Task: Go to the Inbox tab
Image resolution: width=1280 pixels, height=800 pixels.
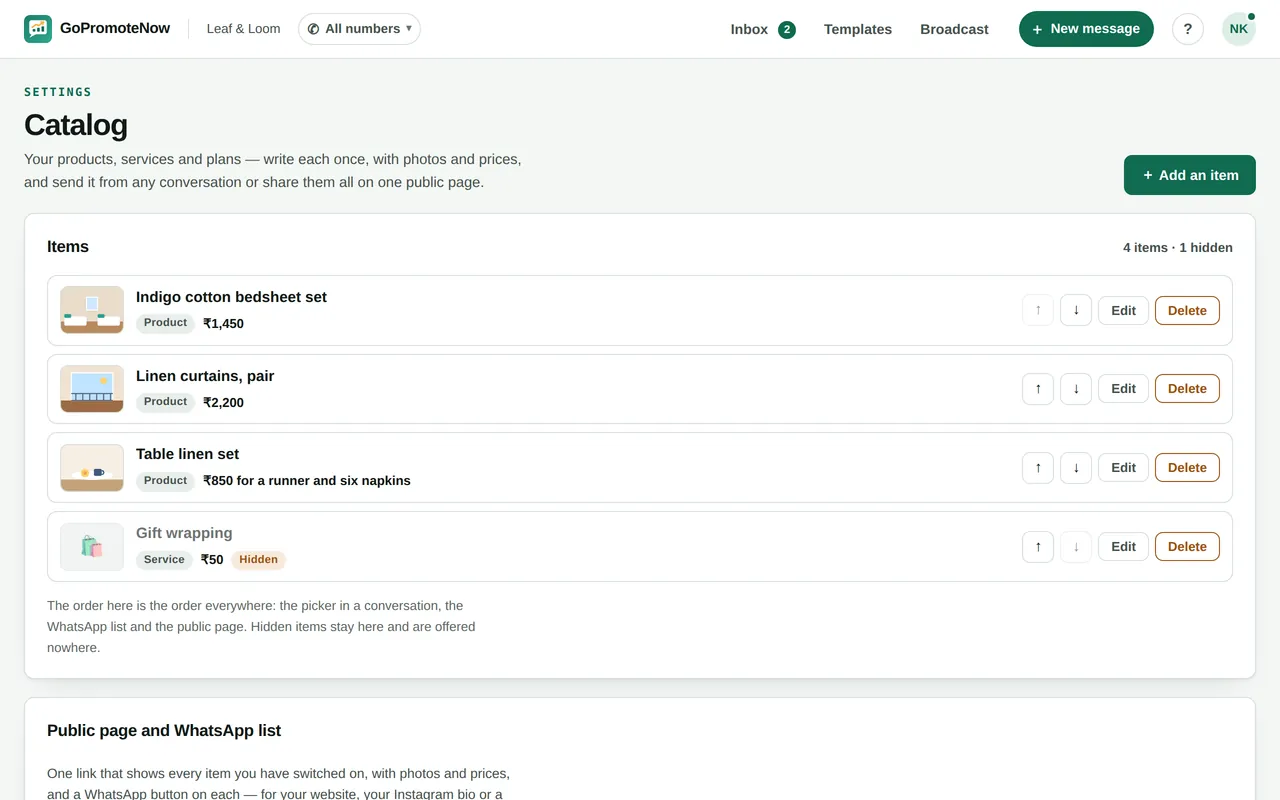Action: 762,29
